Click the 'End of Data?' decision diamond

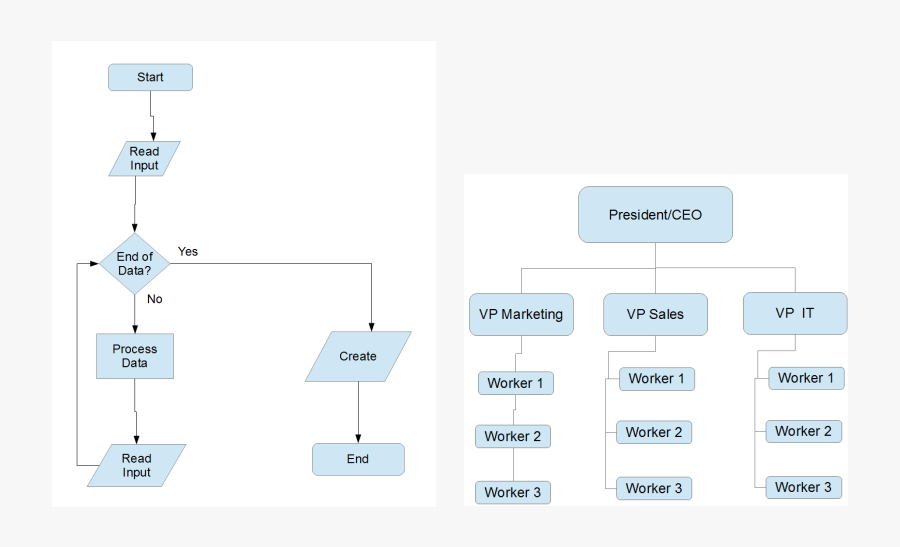click(x=135, y=264)
